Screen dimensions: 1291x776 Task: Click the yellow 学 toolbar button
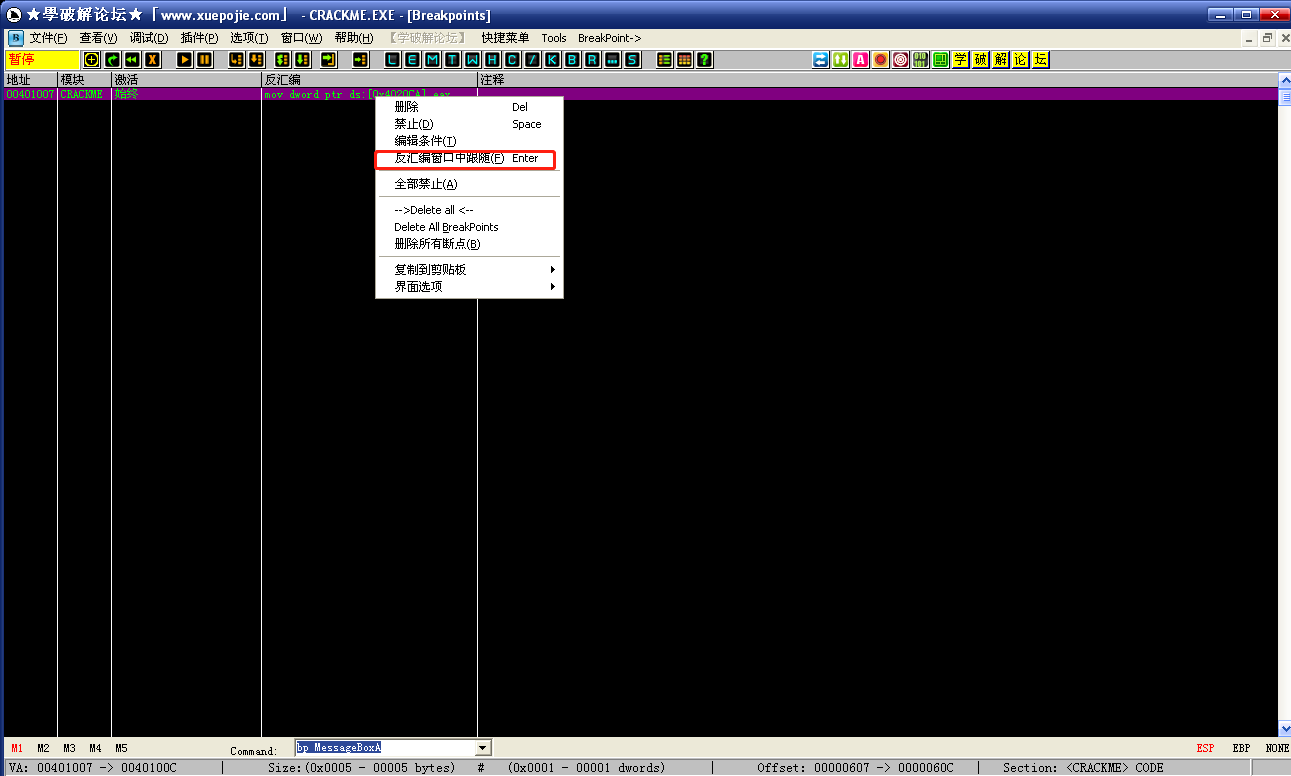click(x=961, y=60)
